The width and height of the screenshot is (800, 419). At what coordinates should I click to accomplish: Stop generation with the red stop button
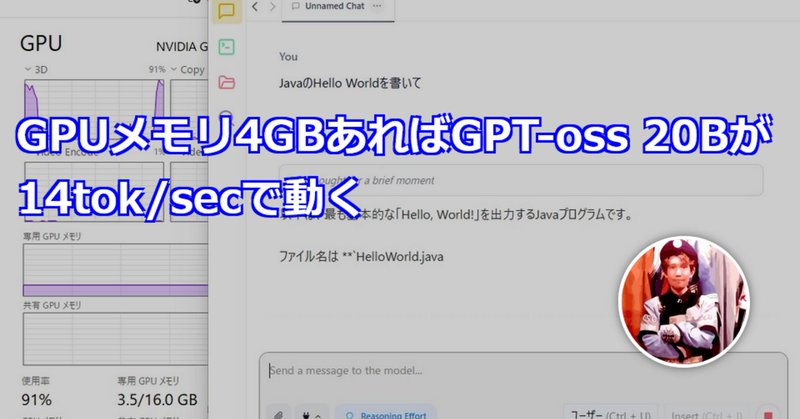coord(768,414)
